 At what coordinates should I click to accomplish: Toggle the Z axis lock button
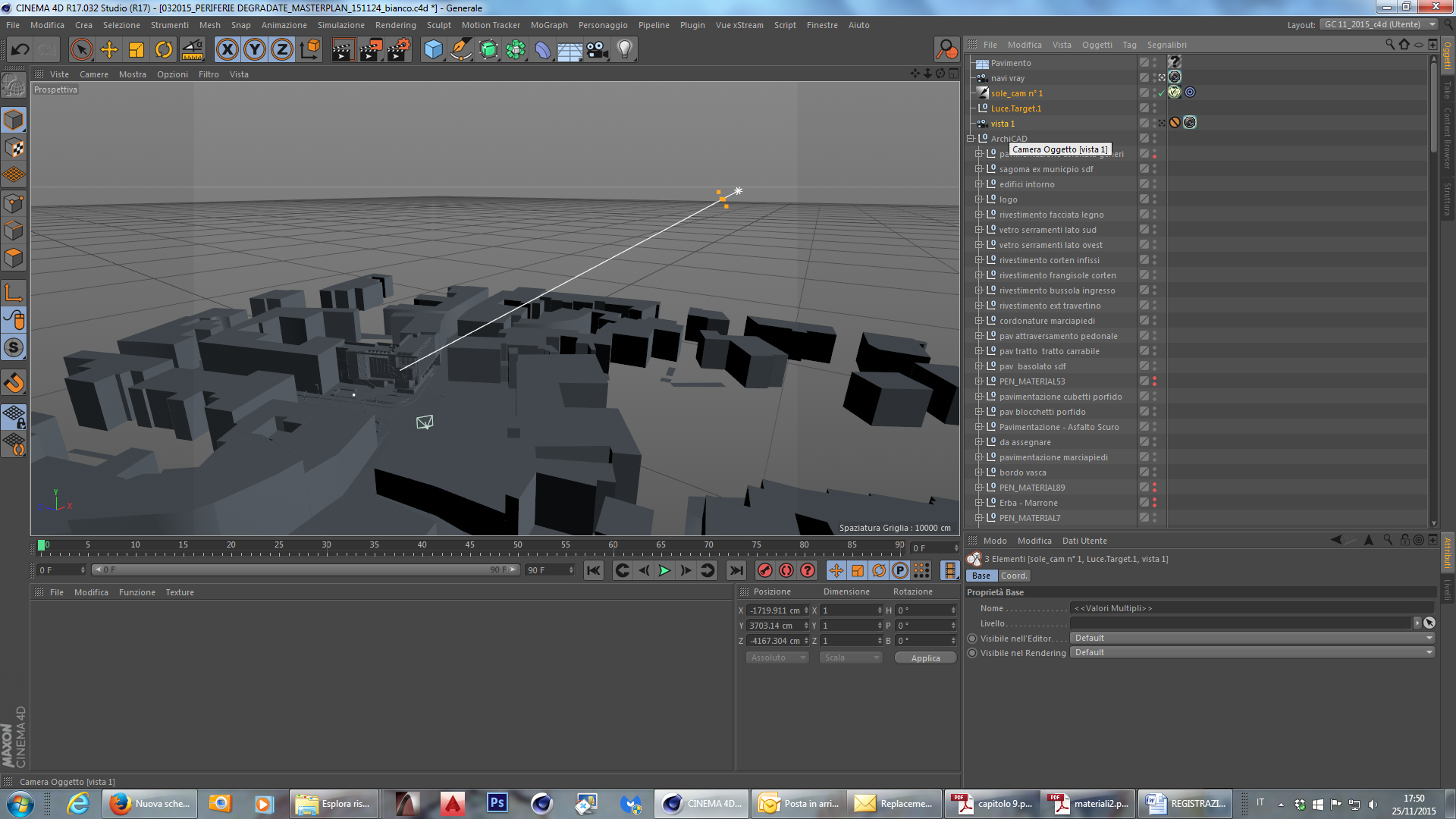281,50
